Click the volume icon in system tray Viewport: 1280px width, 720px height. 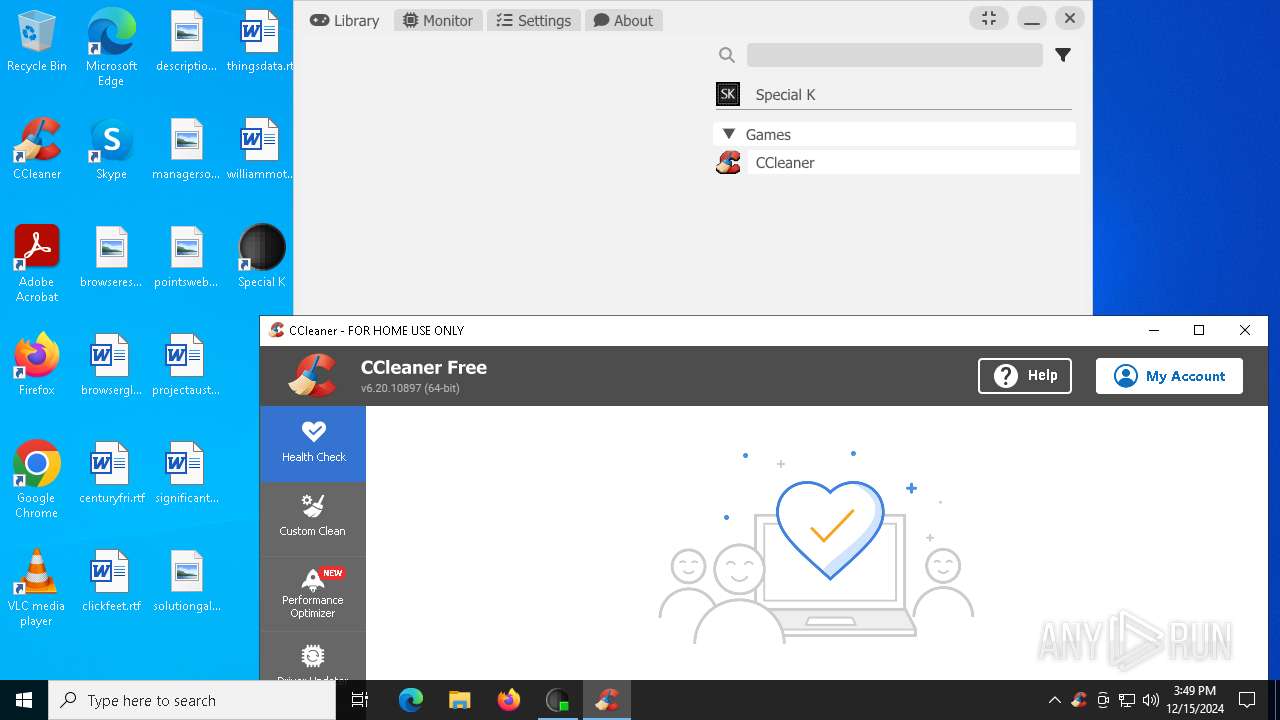coord(1150,700)
